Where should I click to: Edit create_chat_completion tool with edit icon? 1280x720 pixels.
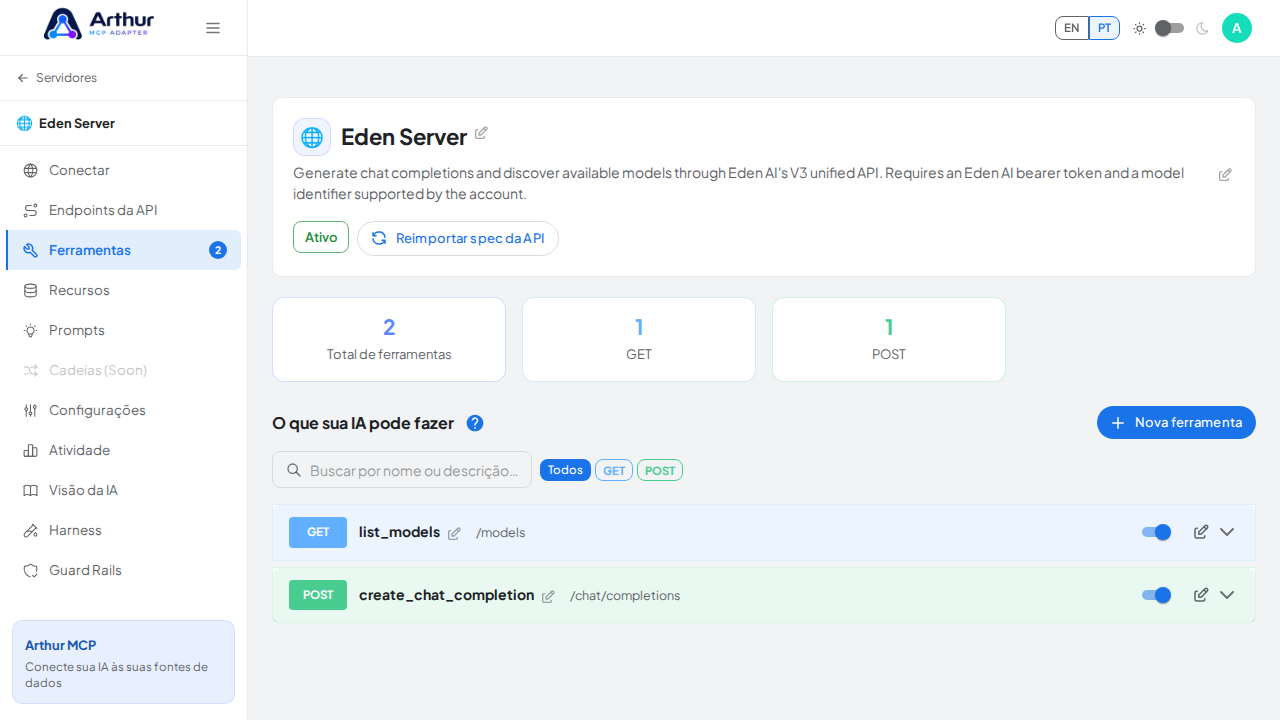pos(1201,595)
